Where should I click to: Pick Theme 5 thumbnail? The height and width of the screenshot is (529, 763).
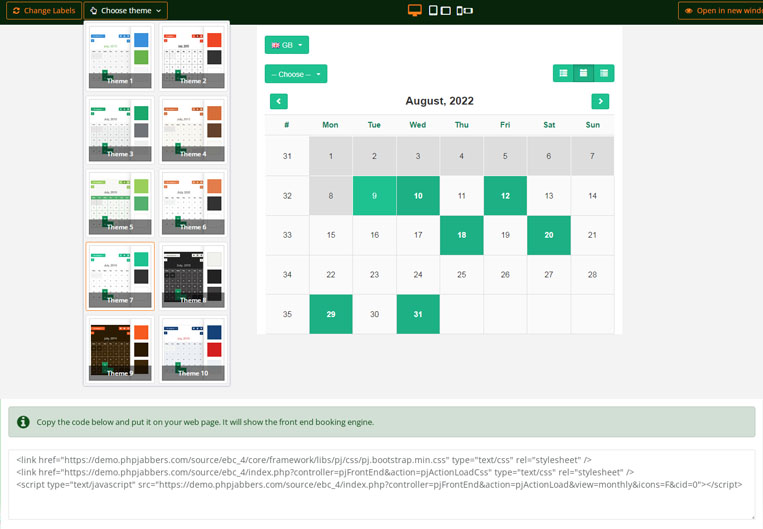pyautogui.click(x=120, y=203)
